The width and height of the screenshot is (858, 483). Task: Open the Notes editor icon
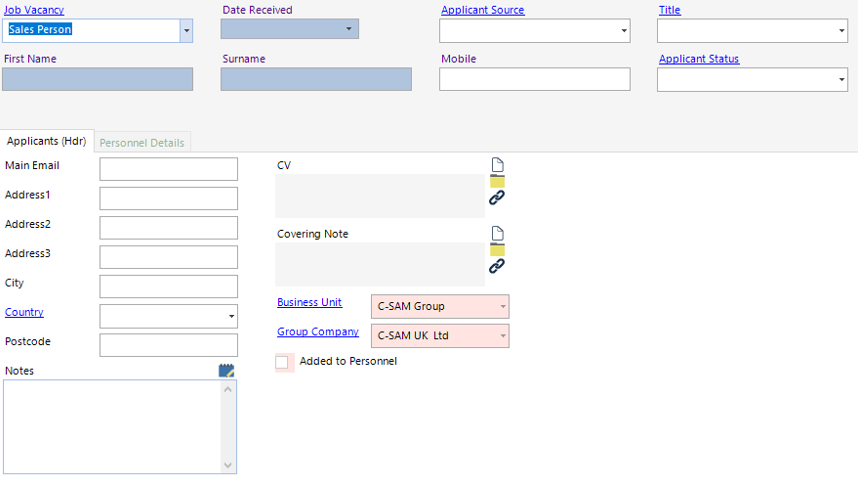(x=227, y=371)
